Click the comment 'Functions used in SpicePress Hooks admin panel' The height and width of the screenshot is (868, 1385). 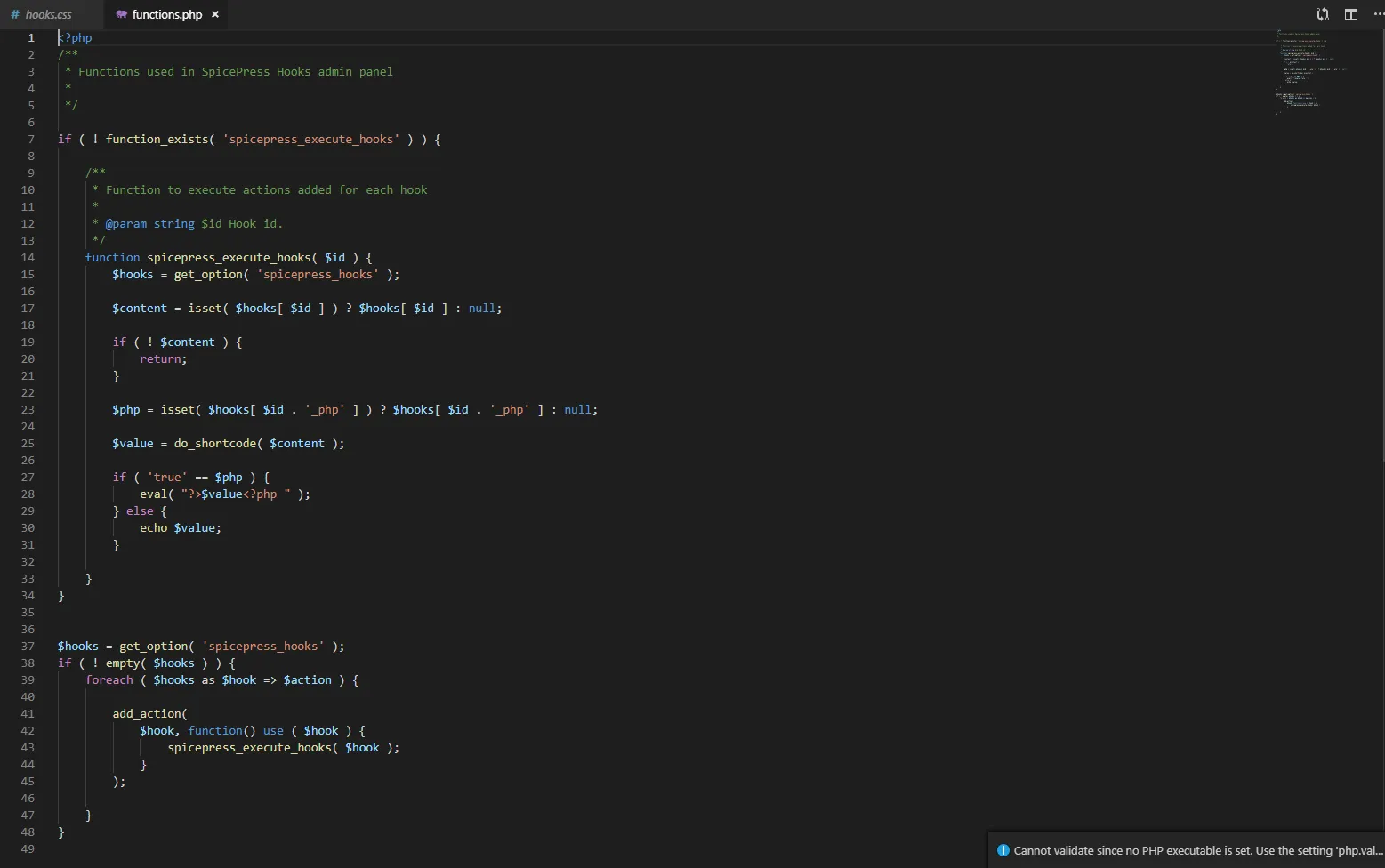click(236, 71)
